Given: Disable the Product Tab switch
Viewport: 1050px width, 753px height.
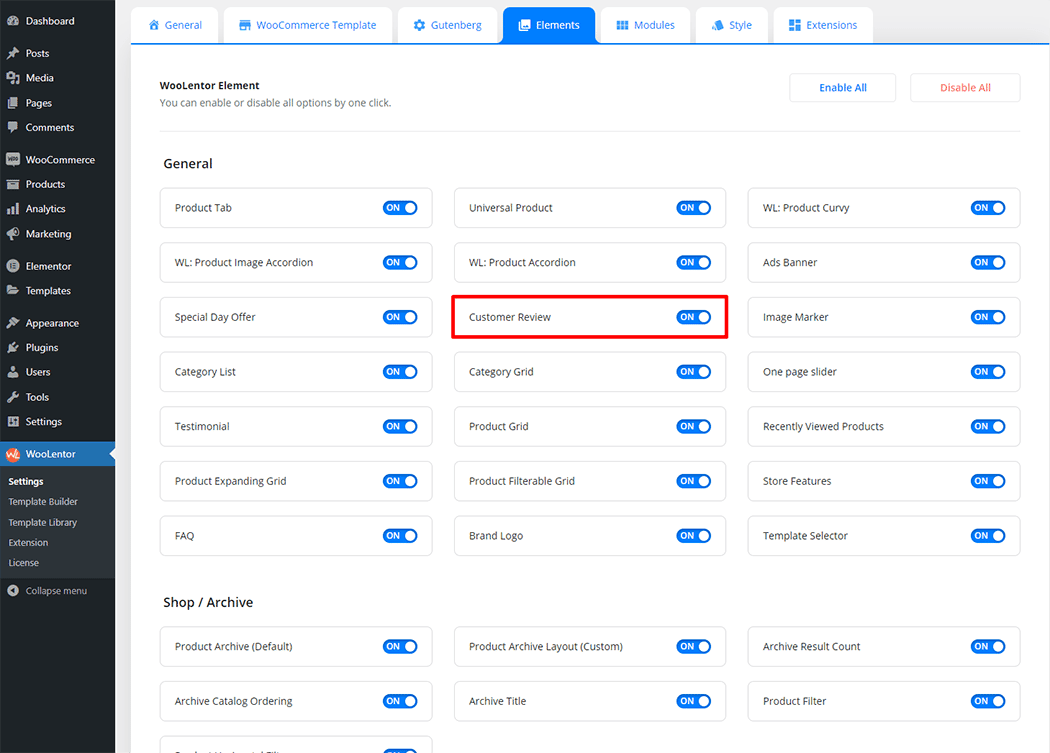Looking at the screenshot, I should coord(399,208).
